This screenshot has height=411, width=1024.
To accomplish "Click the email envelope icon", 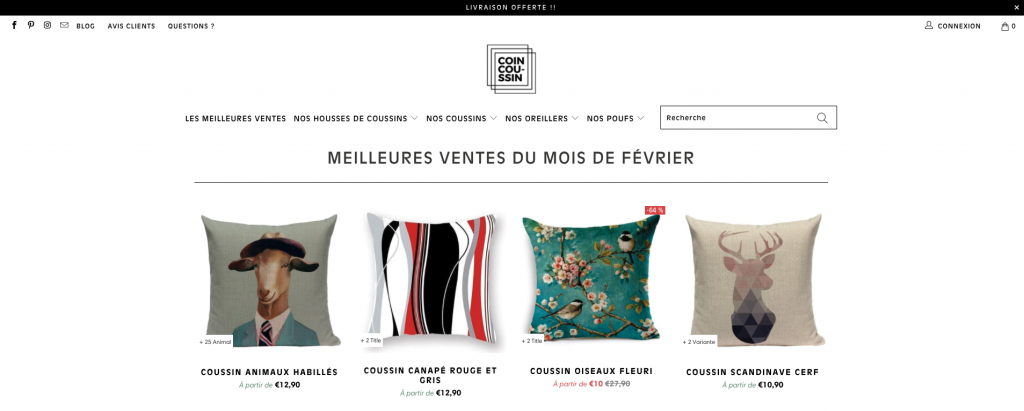I will click(x=64, y=25).
